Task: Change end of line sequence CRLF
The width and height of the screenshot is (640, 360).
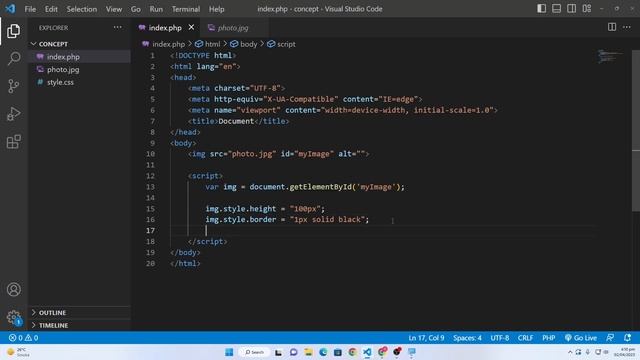Action: pos(525,338)
